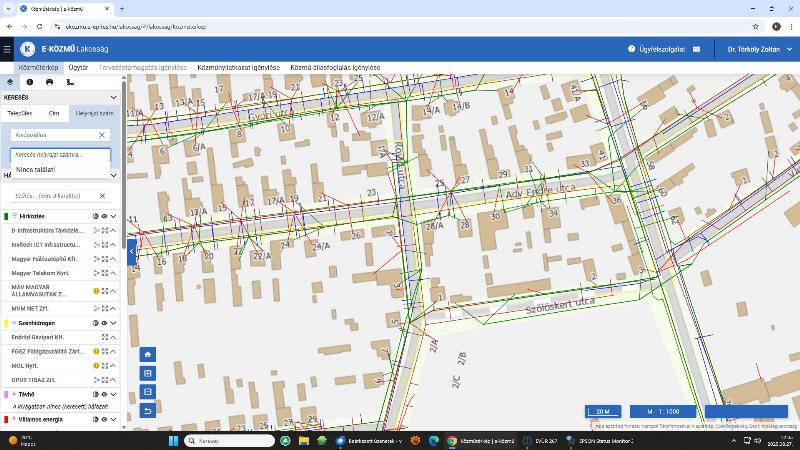Toggle visibility of Hírközlés layer group
800x450 pixels.
pyautogui.click(x=104, y=216)
